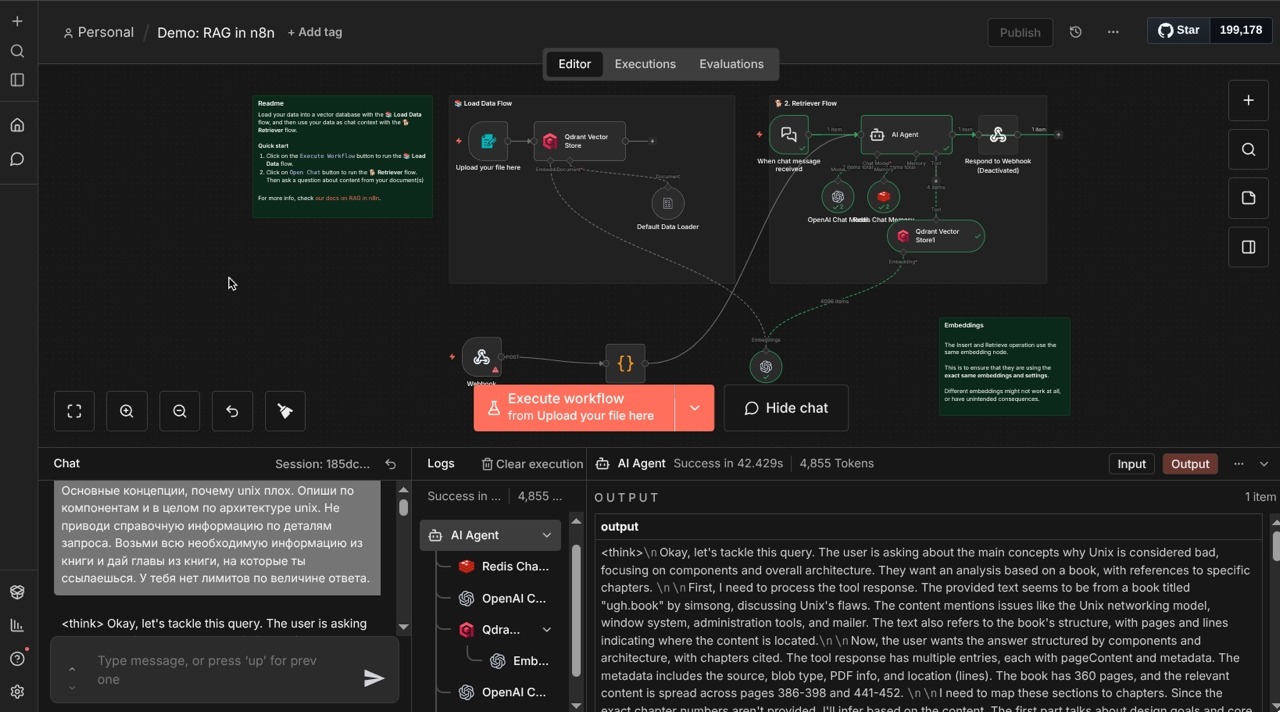Click Clear execution in Logs panel
The width and height of the screenshot is (1280, 712).
coord(532,464)
